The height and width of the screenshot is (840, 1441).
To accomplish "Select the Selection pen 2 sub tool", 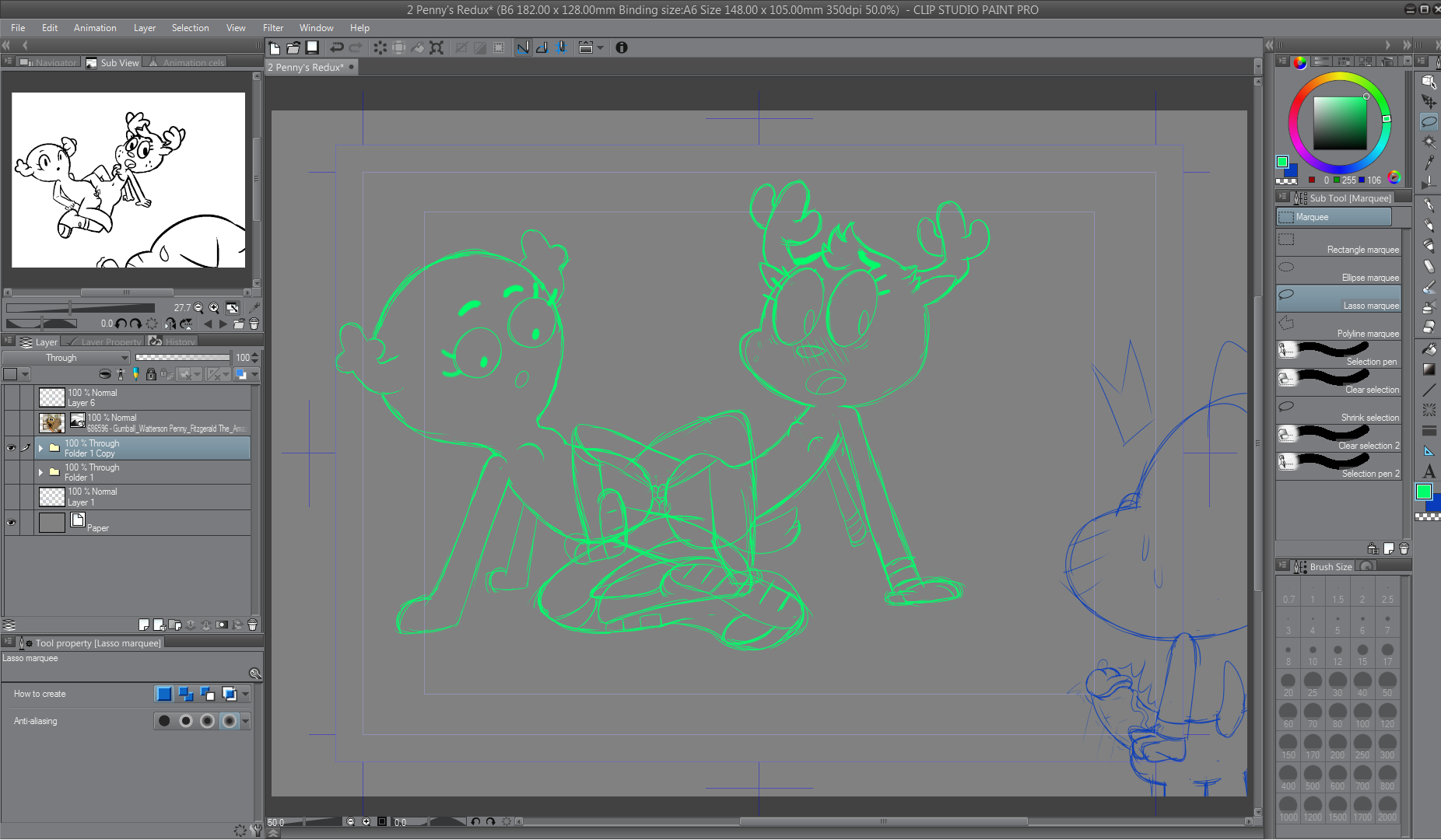I will pyautogui.click(x=1338, y=467).
